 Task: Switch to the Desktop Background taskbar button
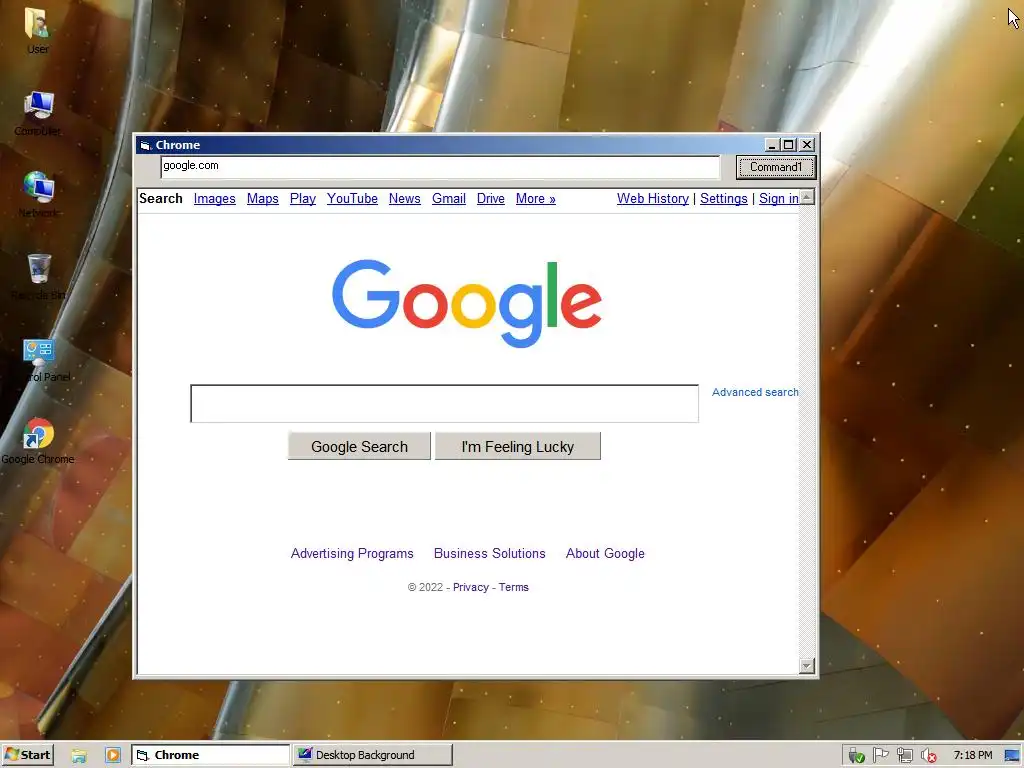[372, 755]
